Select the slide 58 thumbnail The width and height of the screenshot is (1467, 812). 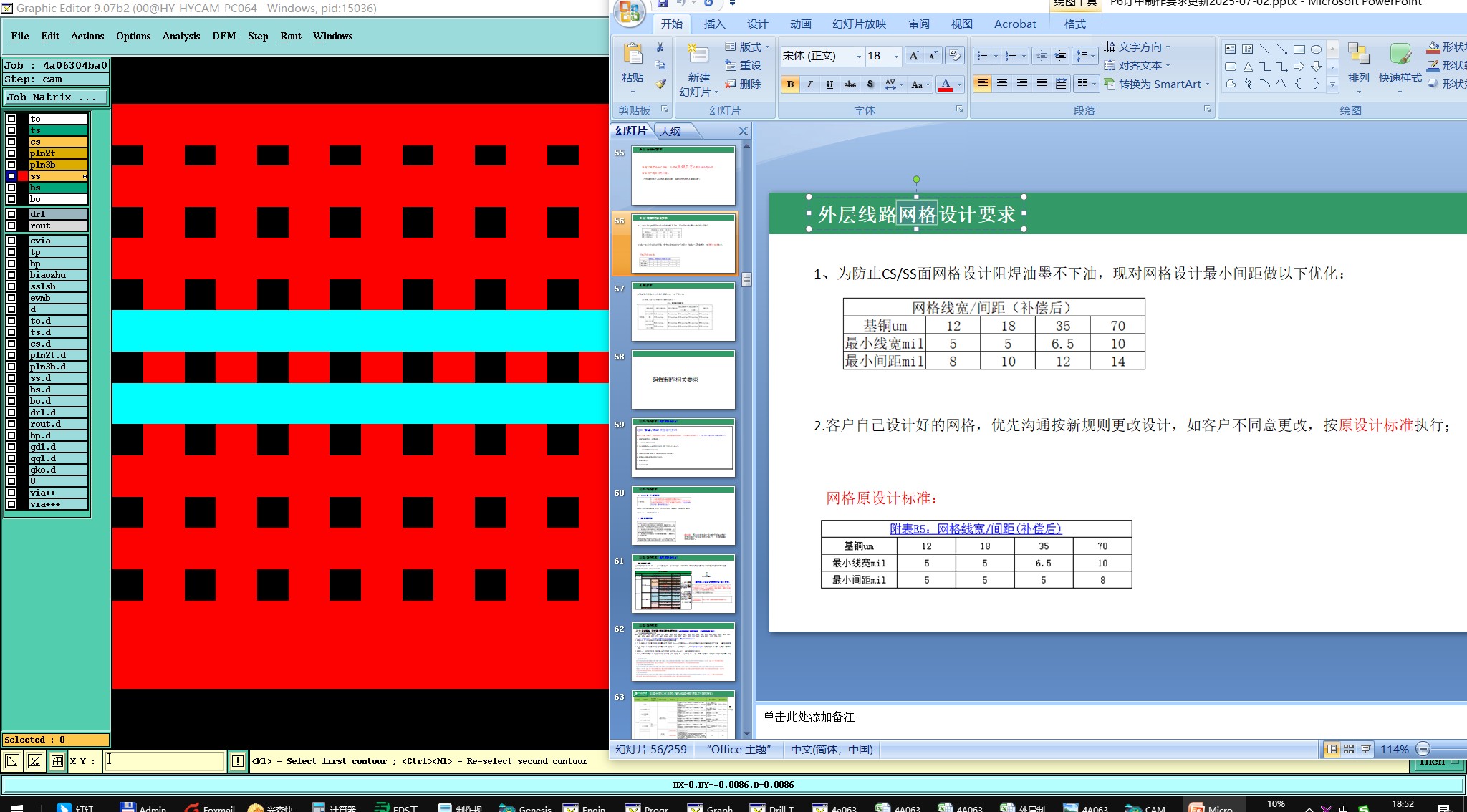(683, 380)
